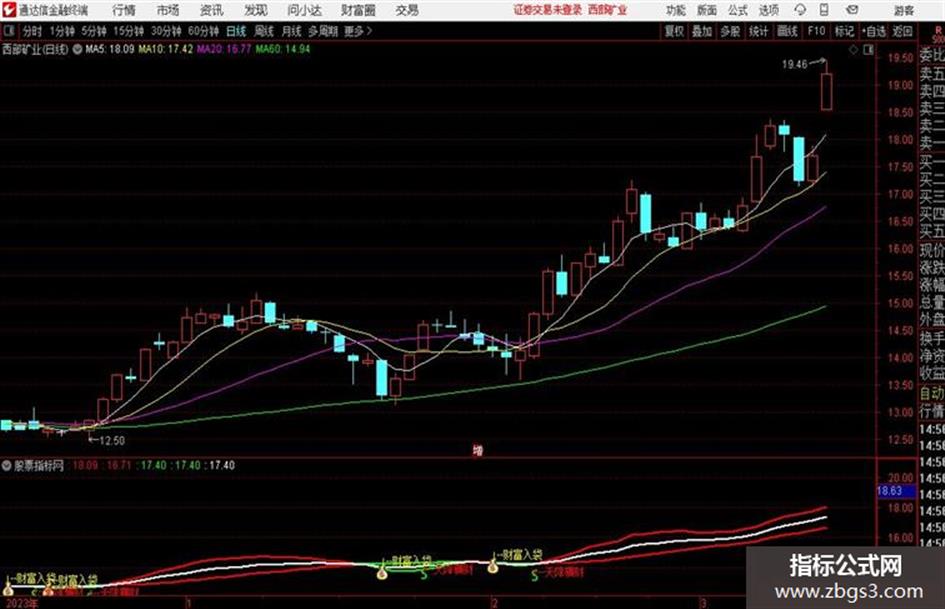Click the R 融 marker above the quote panel
The width and height of the screenshot is (945, 609).
(x=938, y=33)
